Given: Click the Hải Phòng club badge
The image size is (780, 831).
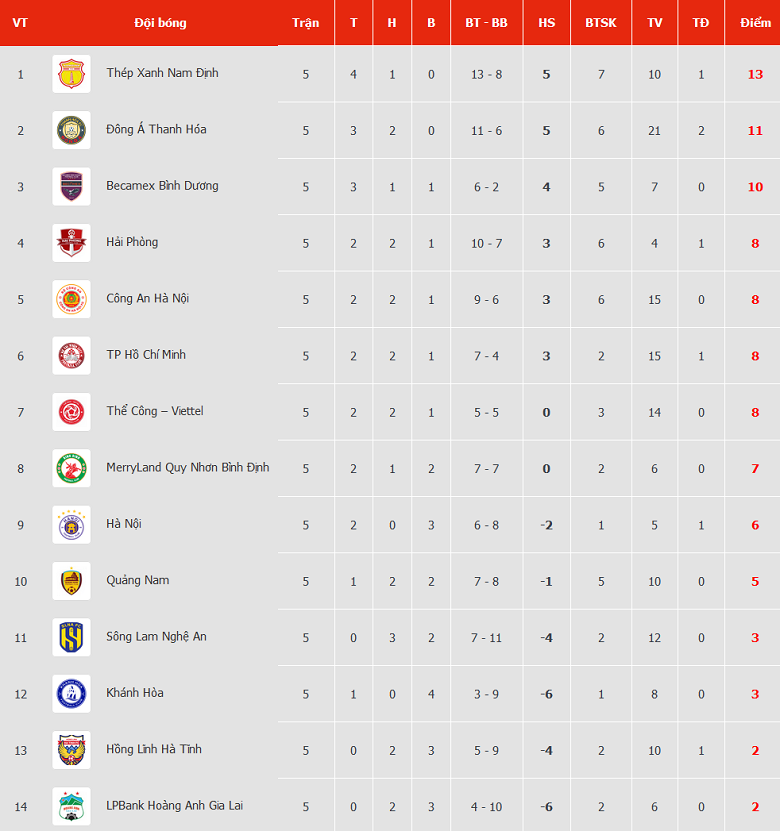Looking at the screenshot, I should [71, 243].
